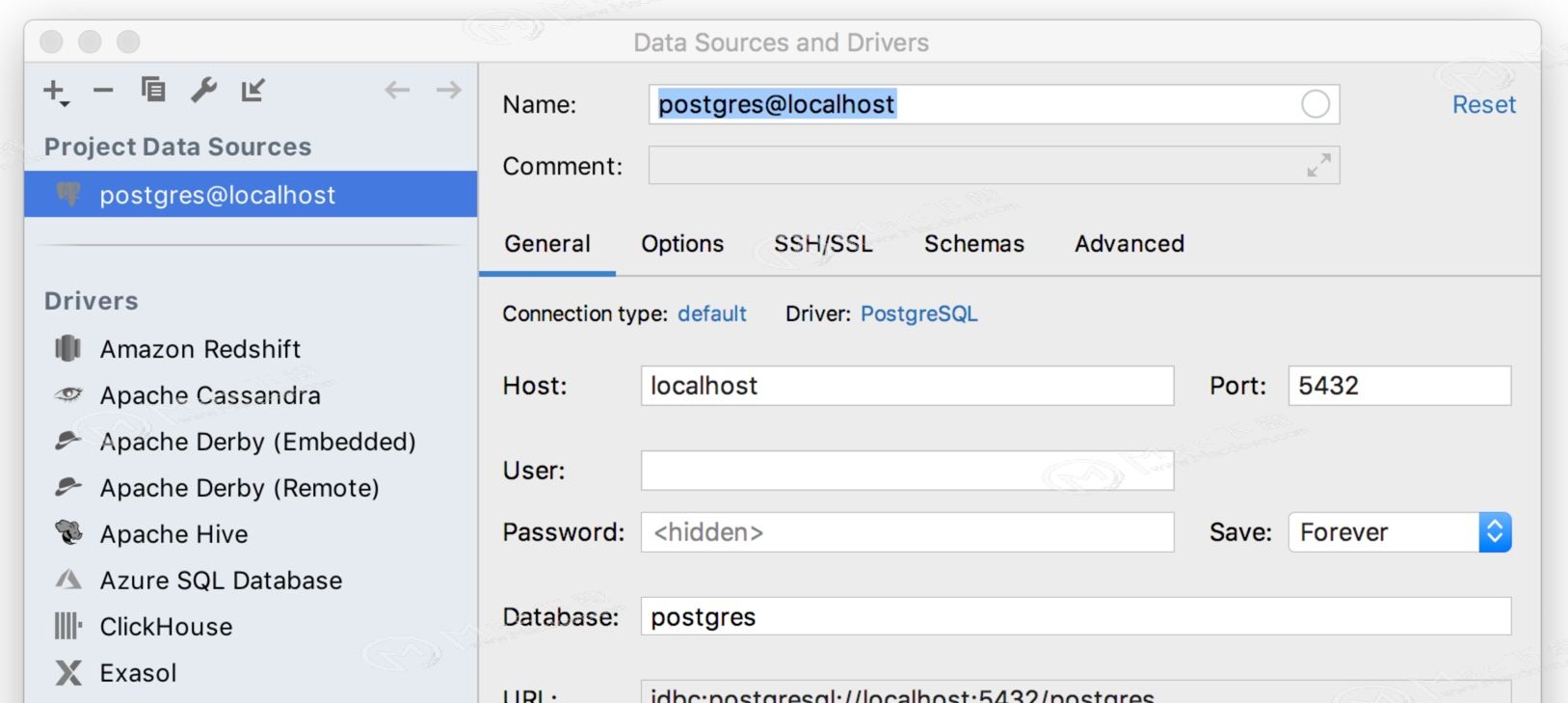Open the Save password dropdown showing Forever
This screenshot has height=703, width=1568.
click(x=1399, y=532)
